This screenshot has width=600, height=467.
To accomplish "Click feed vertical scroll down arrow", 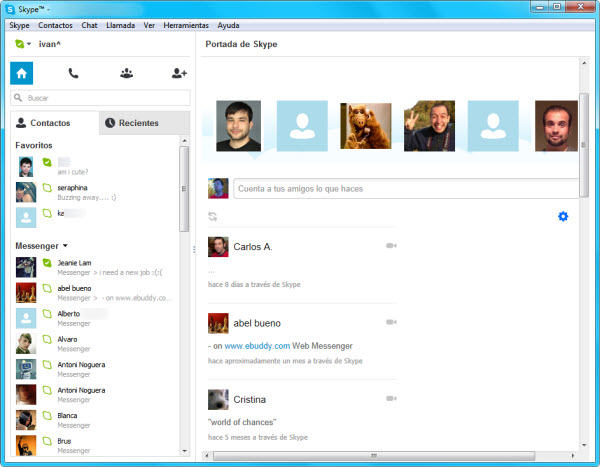I will (x=584, y=445).
